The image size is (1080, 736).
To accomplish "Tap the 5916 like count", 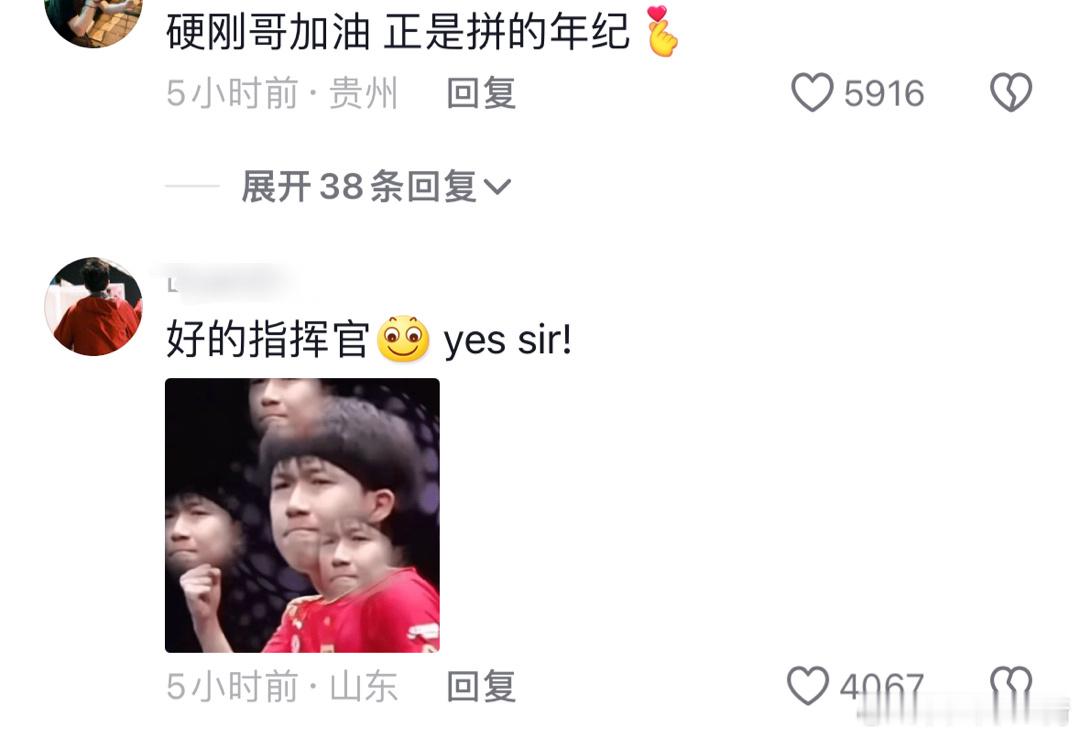I will coord(884,93).
